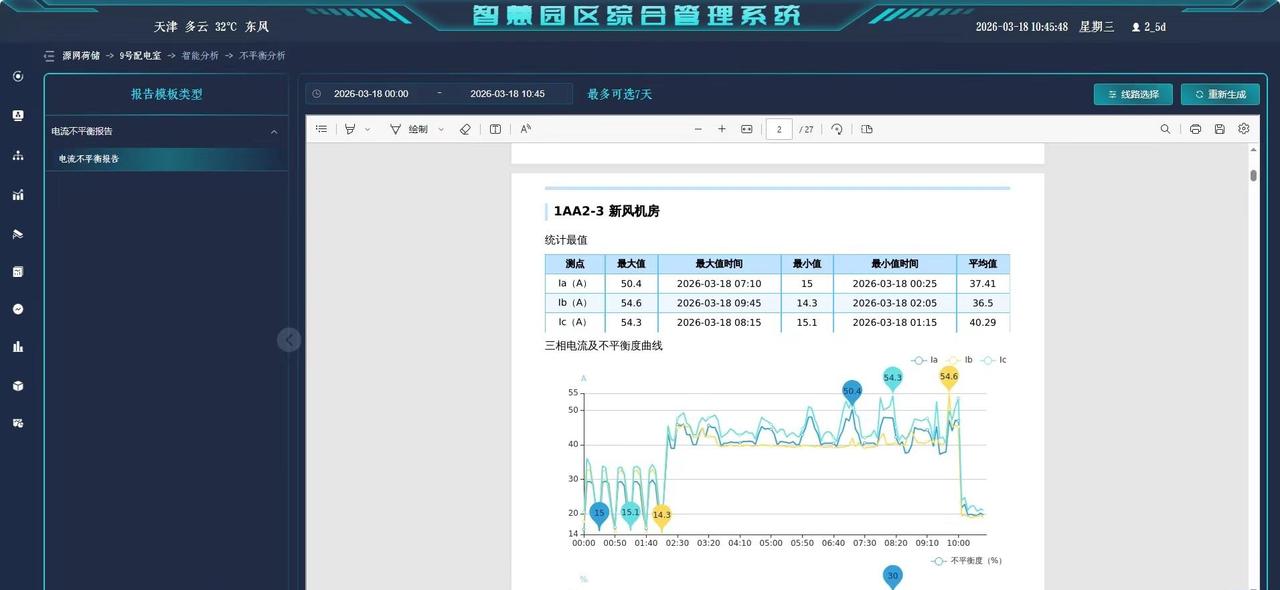Toggle the menu collapse icon beside breadcrumb
1280x590 pixels.
pos(49,56)
